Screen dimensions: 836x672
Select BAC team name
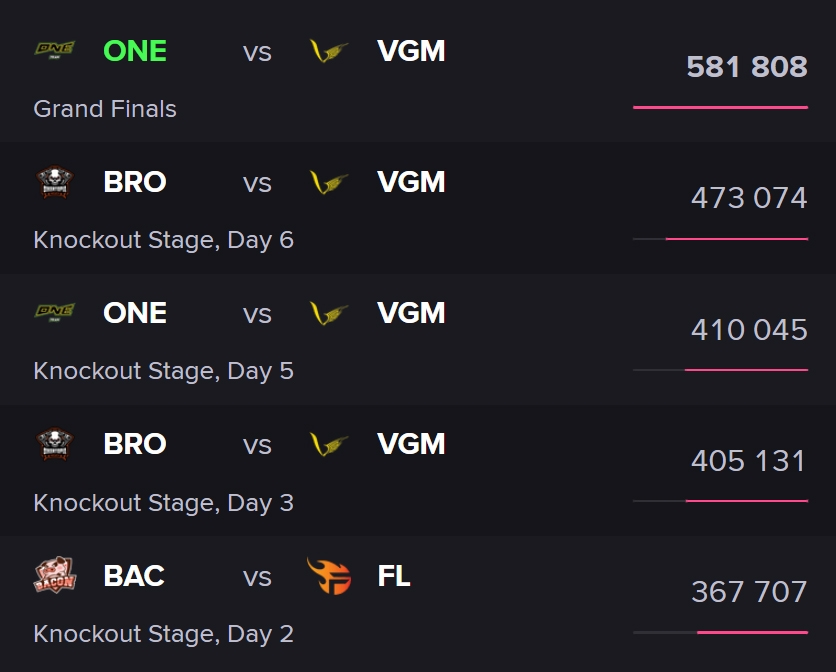click(134, 576)
